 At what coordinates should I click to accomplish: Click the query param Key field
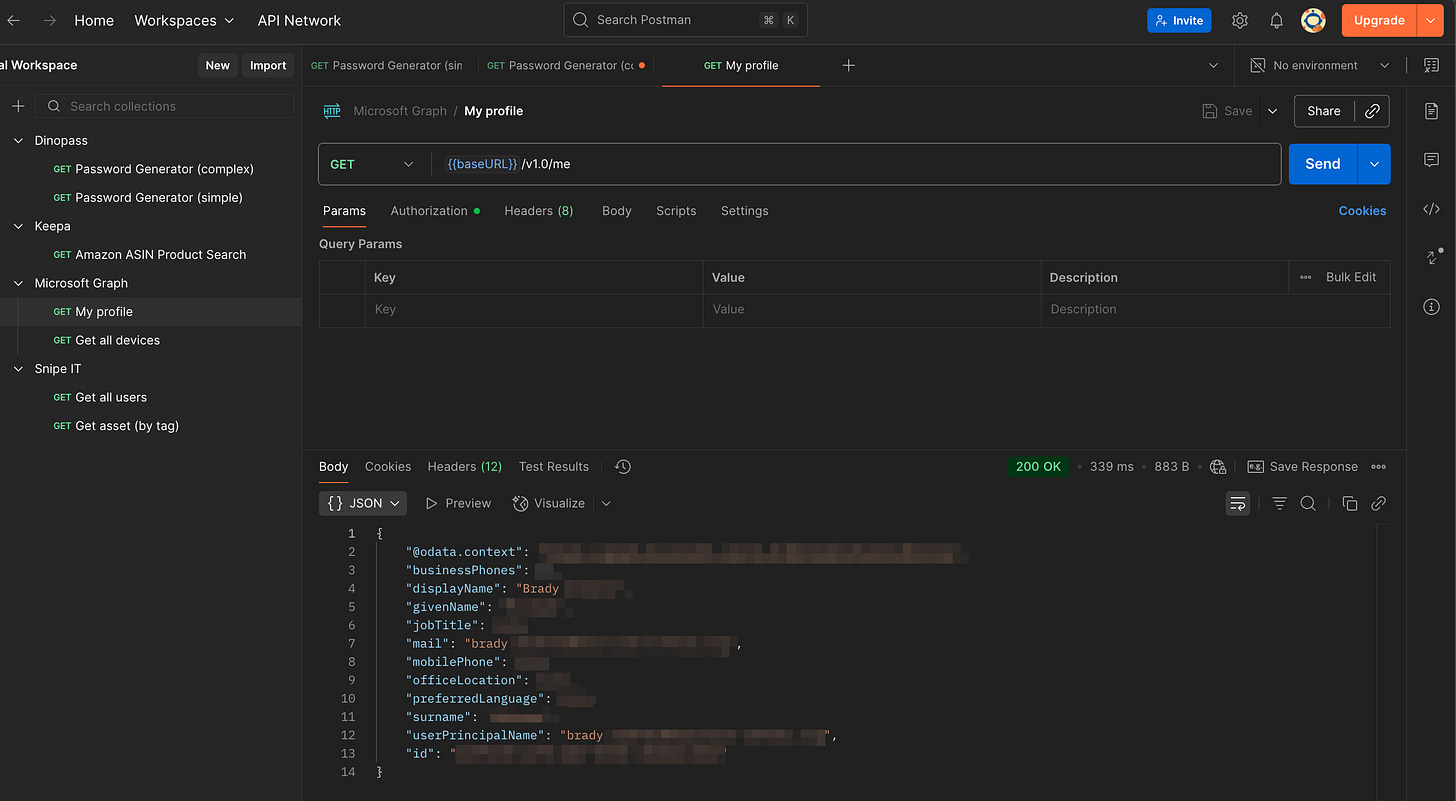(x=535, y=310)
